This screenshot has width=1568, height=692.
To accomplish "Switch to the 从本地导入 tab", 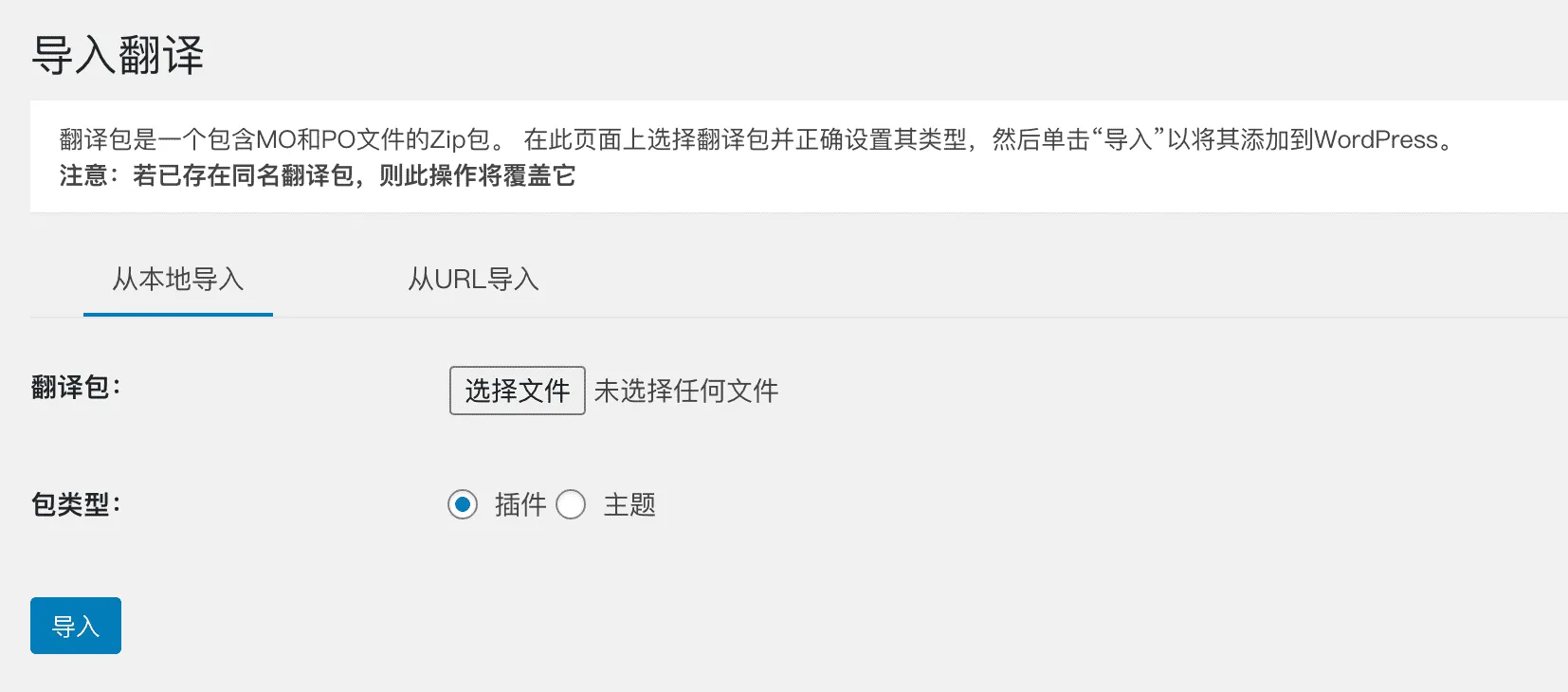I will pyautogui.click(x=178, y=279).
